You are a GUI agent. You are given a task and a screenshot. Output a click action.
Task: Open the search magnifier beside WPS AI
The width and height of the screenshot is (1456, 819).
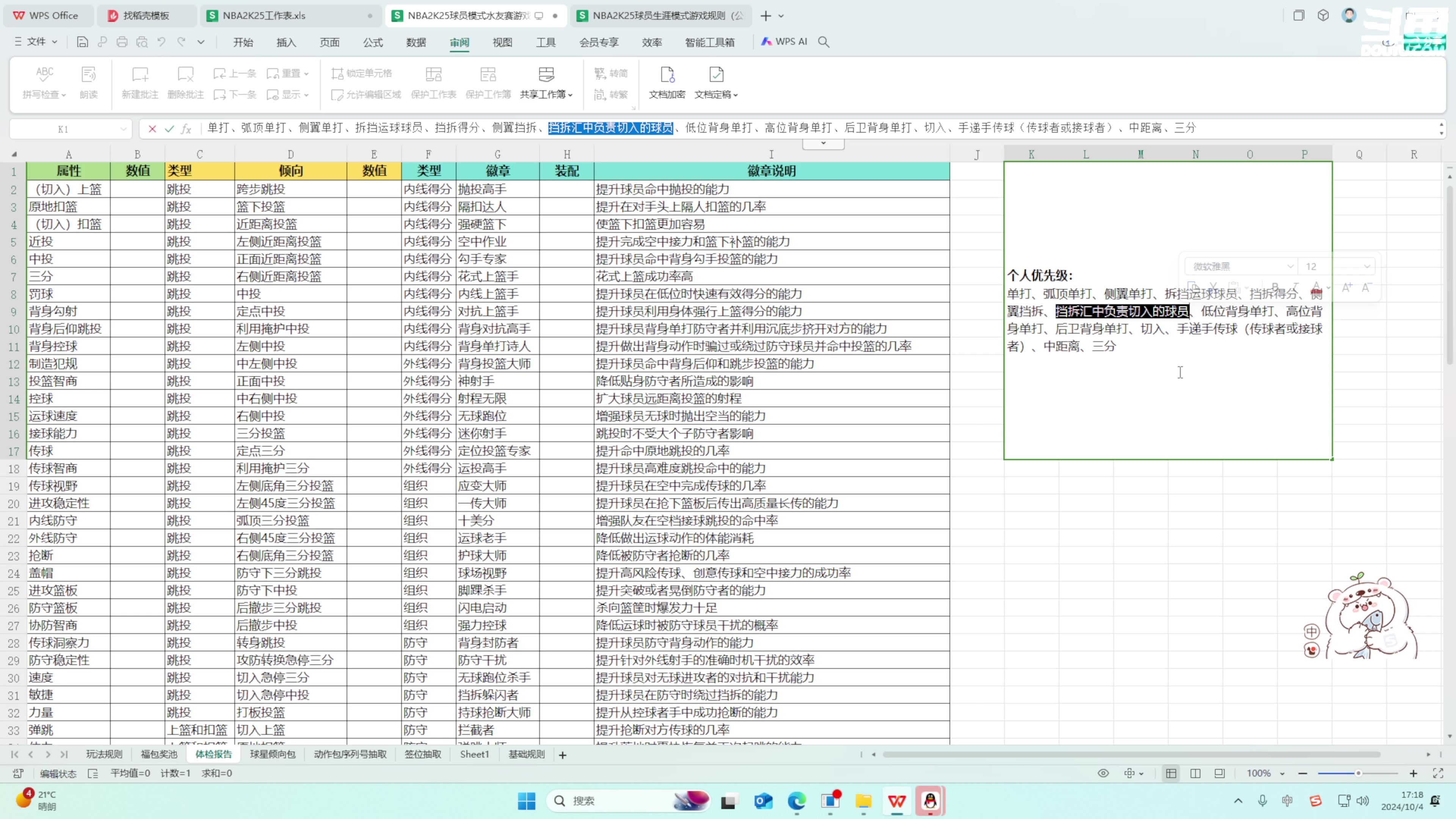(x=824, y=42)
